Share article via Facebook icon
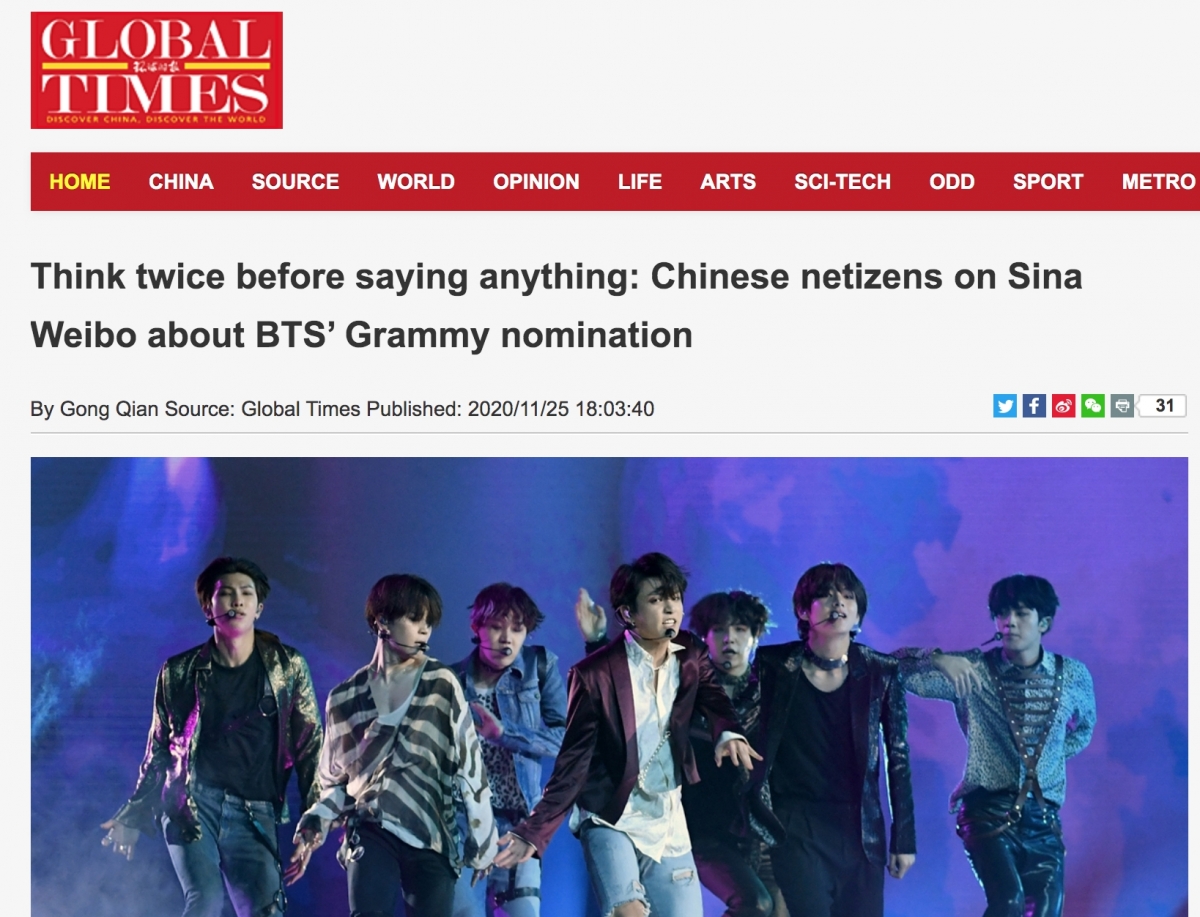The width and height of the screenshot is (1200, 917). tap(1034, 406)
